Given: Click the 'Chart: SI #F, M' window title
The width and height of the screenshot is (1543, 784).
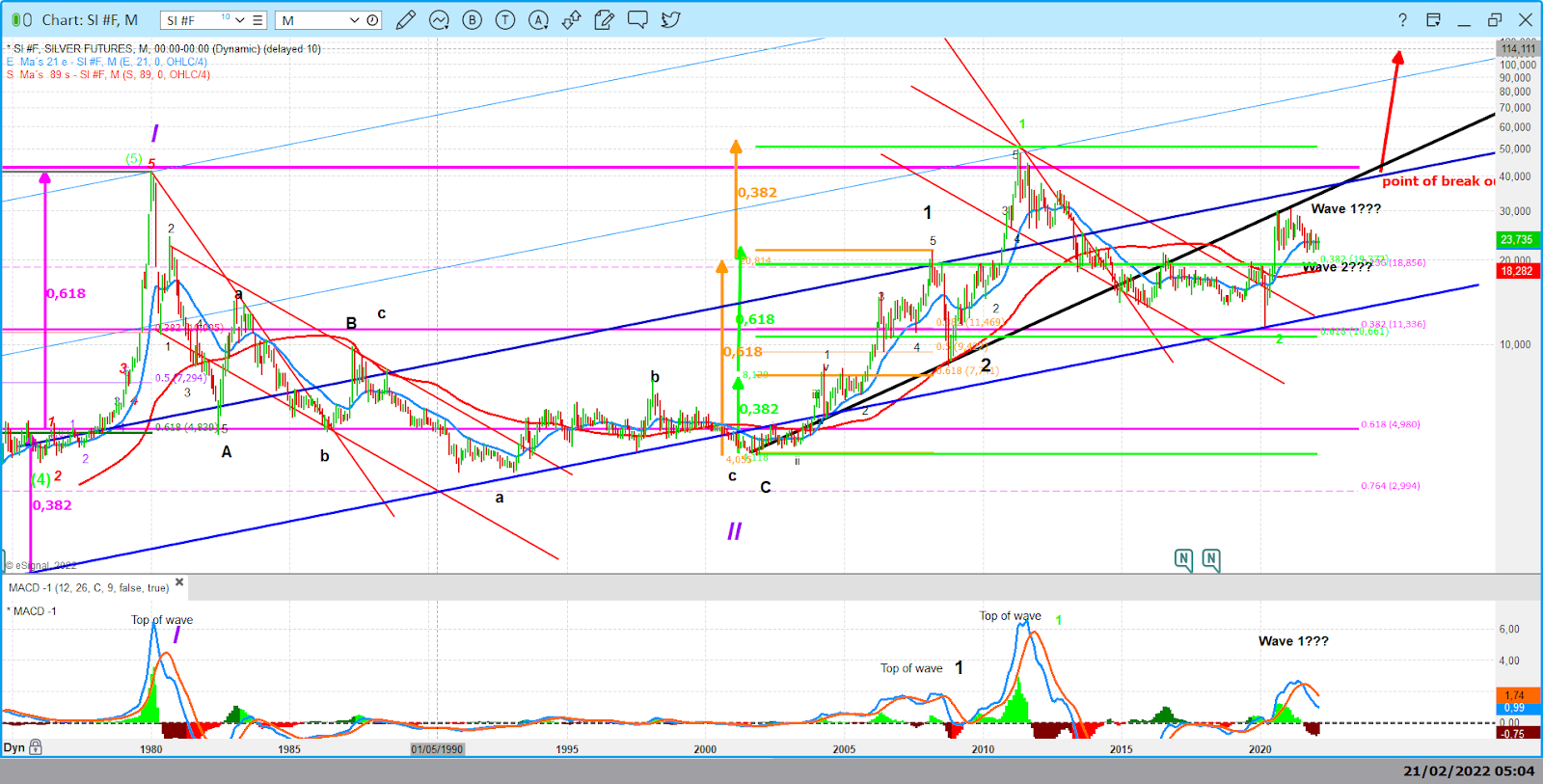Looking at the screenshot, I should point(90,19).
